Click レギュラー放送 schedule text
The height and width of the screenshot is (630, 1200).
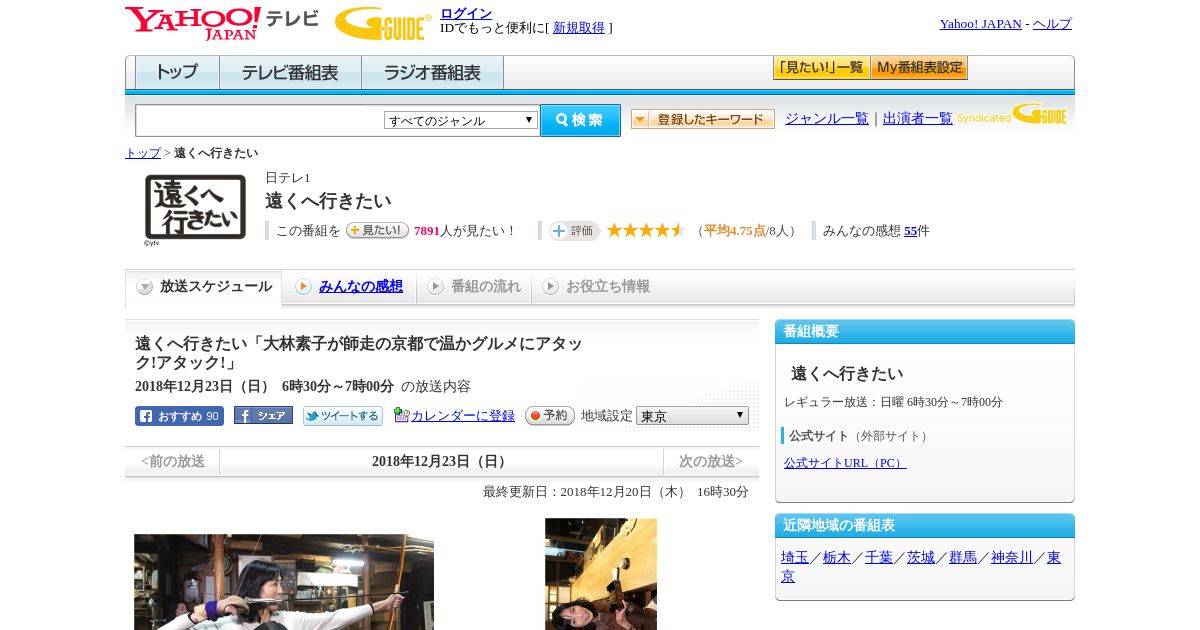(x=893, y=402)
